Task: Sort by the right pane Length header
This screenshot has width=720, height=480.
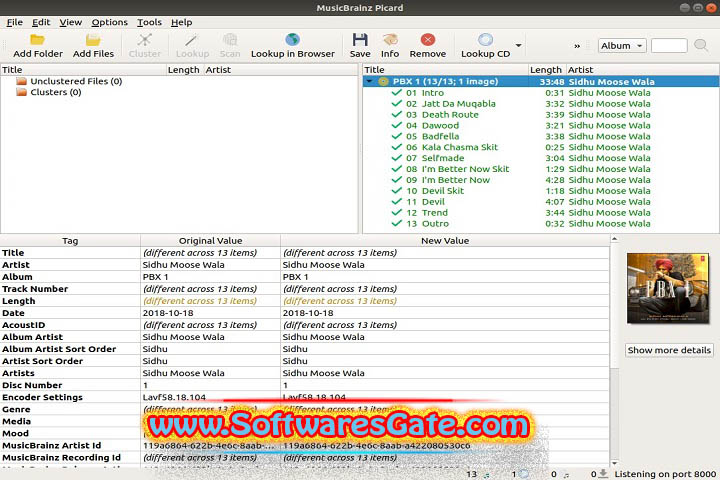Action: click(x=547, y=70)
